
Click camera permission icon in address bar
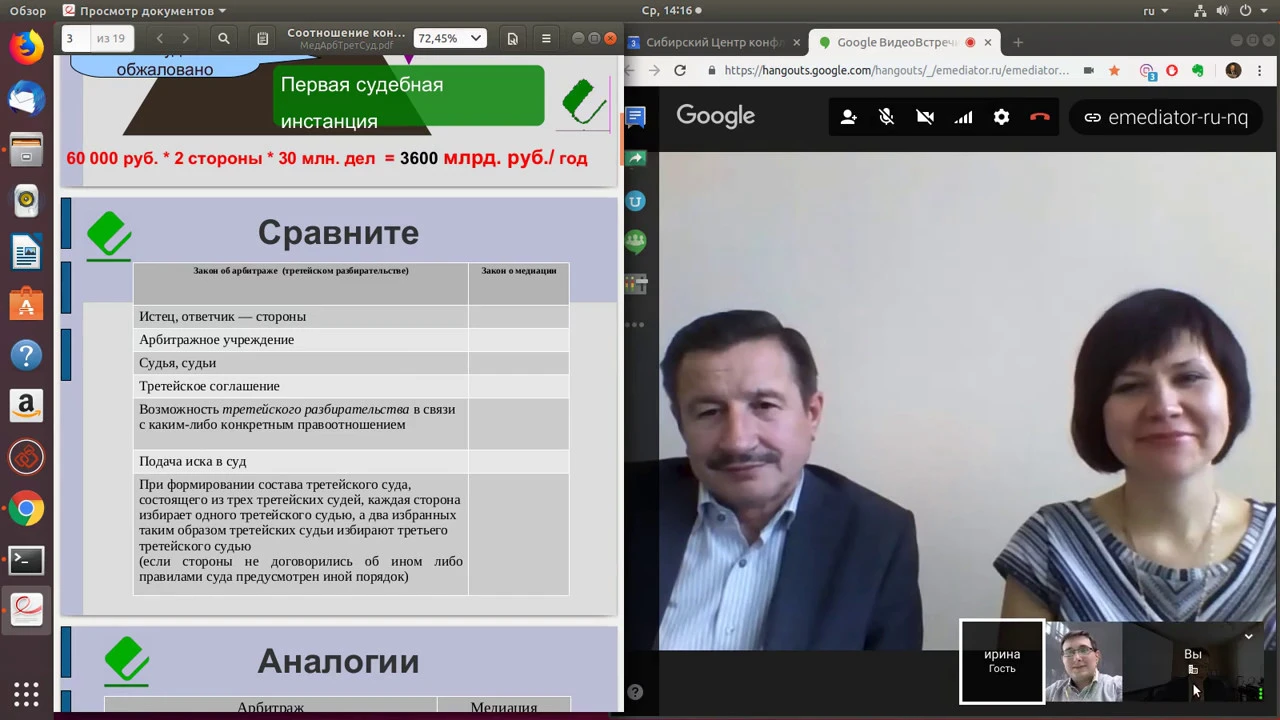coord(1088,70)
